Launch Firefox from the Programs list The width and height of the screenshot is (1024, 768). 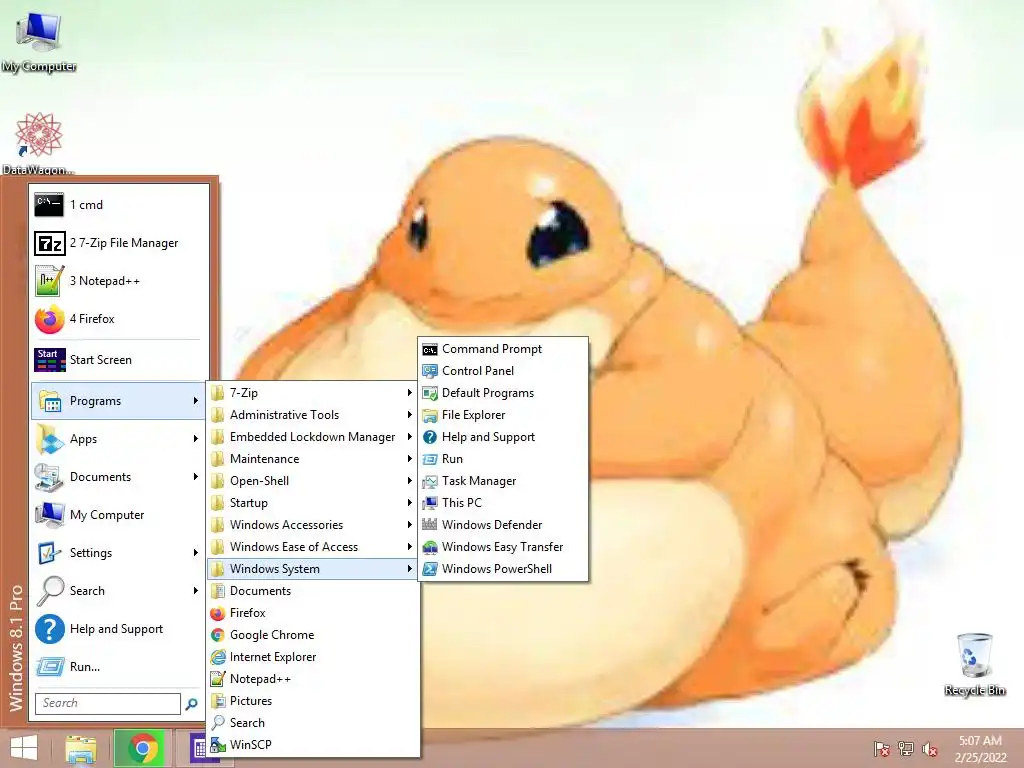pyautogui.click(x=312, y=613)
